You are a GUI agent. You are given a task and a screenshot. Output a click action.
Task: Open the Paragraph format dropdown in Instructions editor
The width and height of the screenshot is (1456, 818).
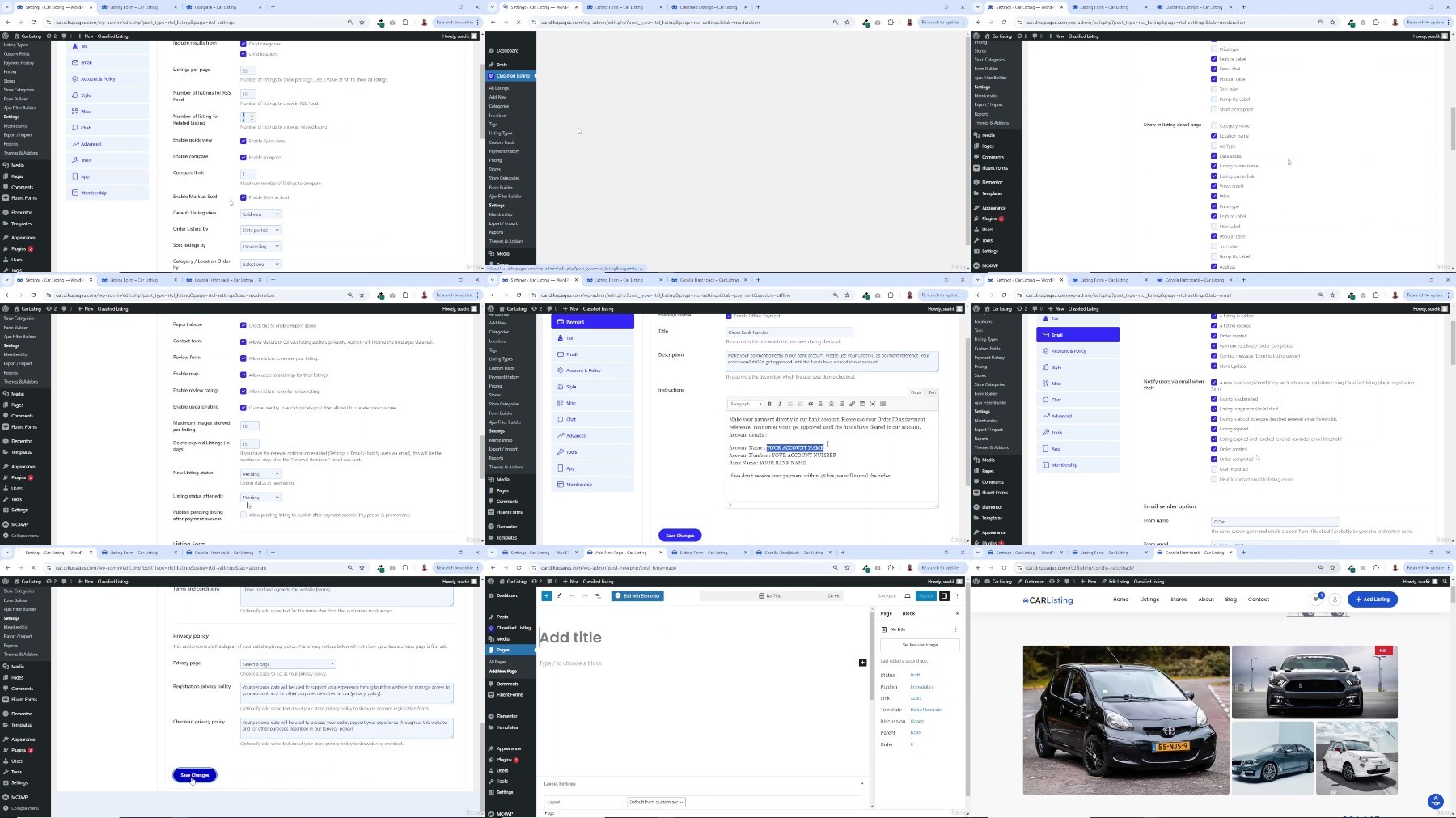[746, 404]
